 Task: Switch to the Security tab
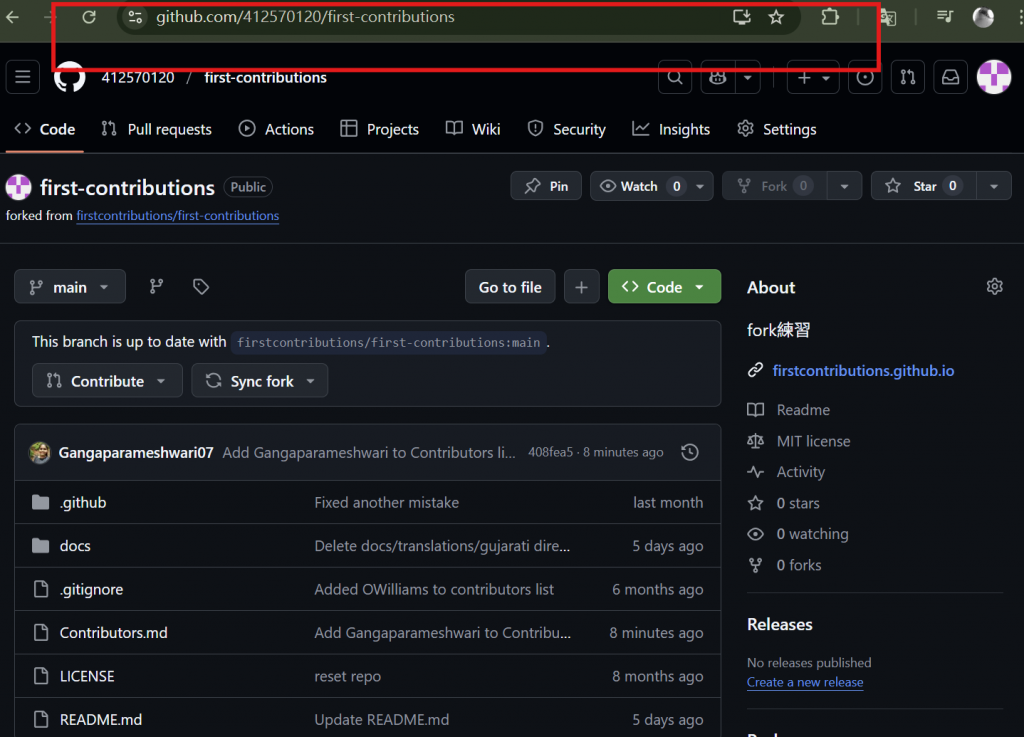click(x=567, y=129)
